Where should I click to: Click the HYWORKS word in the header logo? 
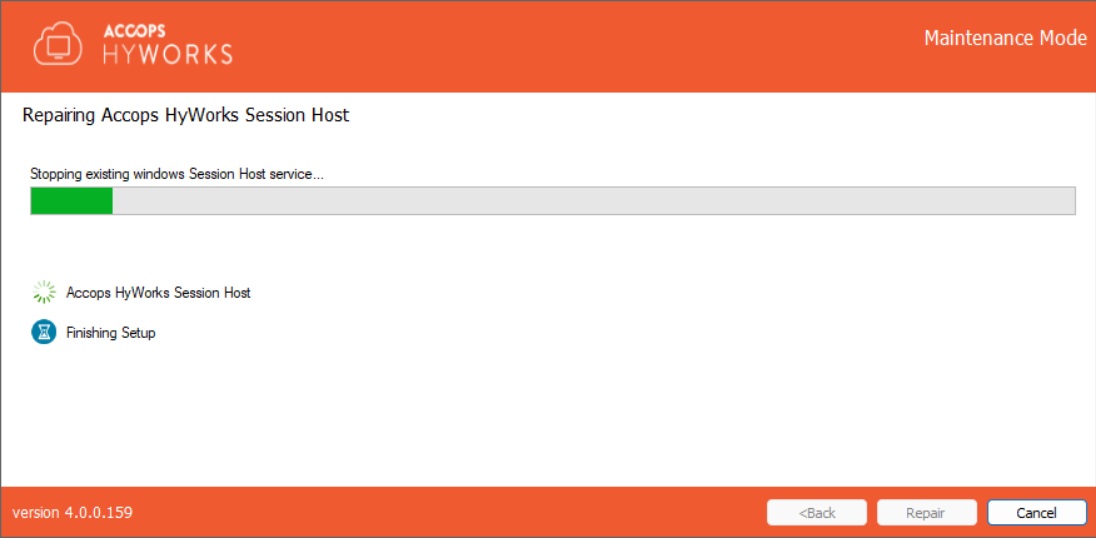click(168, 54)
